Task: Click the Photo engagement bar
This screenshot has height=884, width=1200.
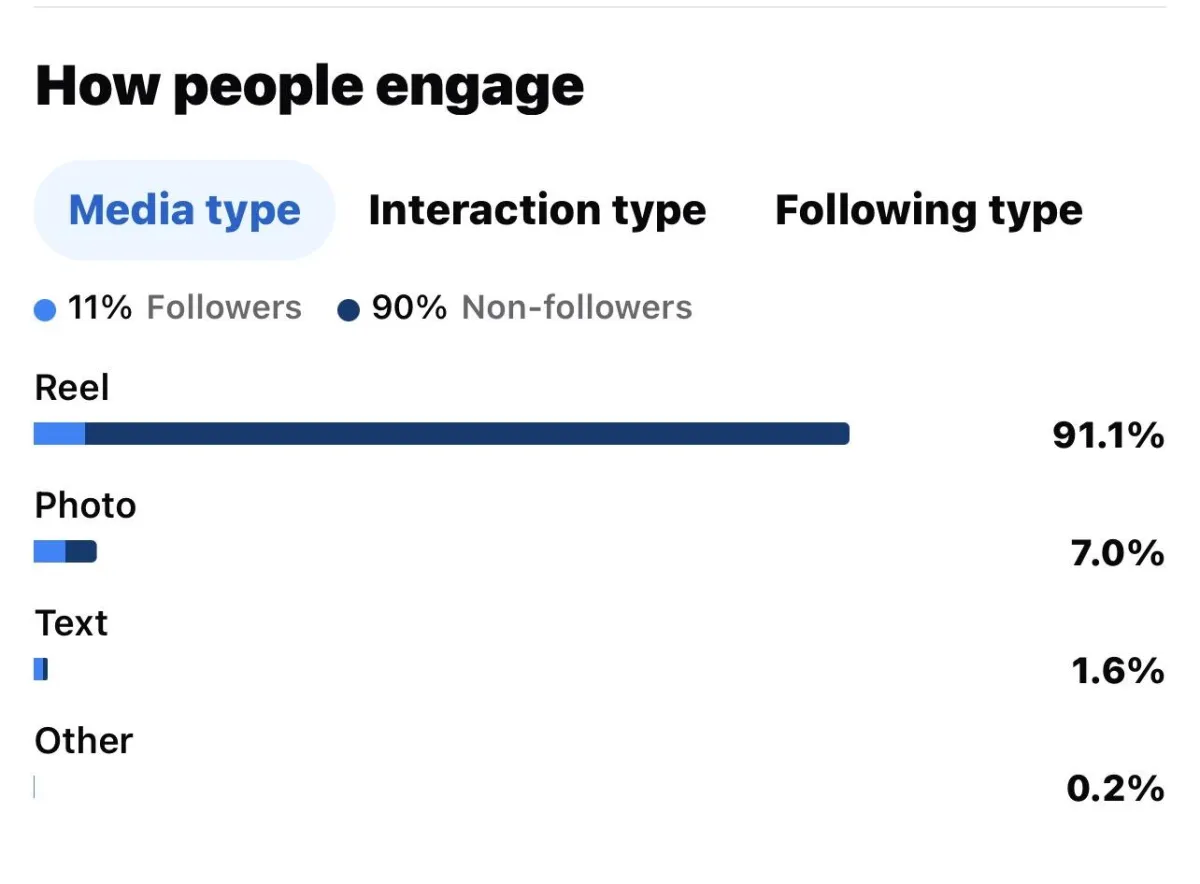Action: (65, 551)
